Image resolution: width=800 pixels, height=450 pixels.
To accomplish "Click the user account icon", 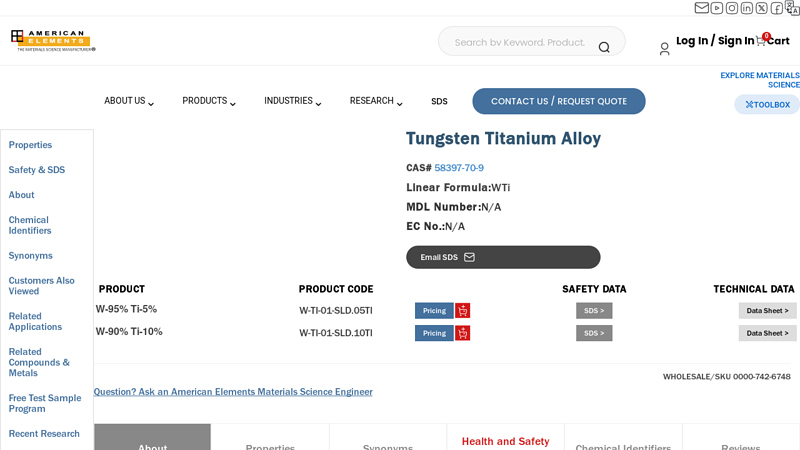I will coord(664,49).
